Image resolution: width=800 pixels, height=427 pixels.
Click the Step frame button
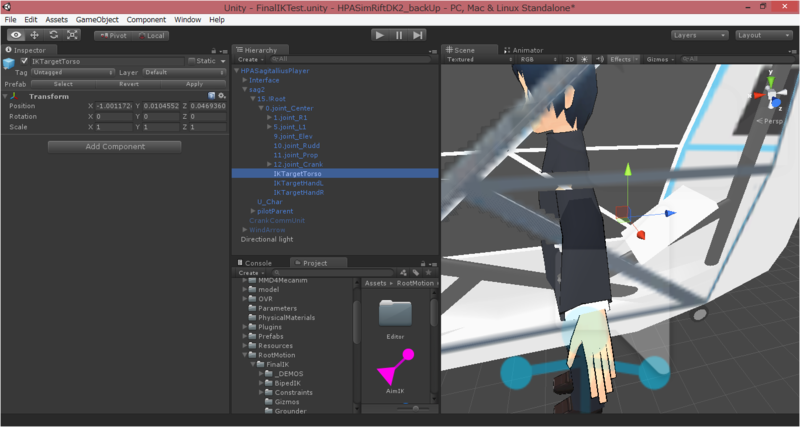418,35
